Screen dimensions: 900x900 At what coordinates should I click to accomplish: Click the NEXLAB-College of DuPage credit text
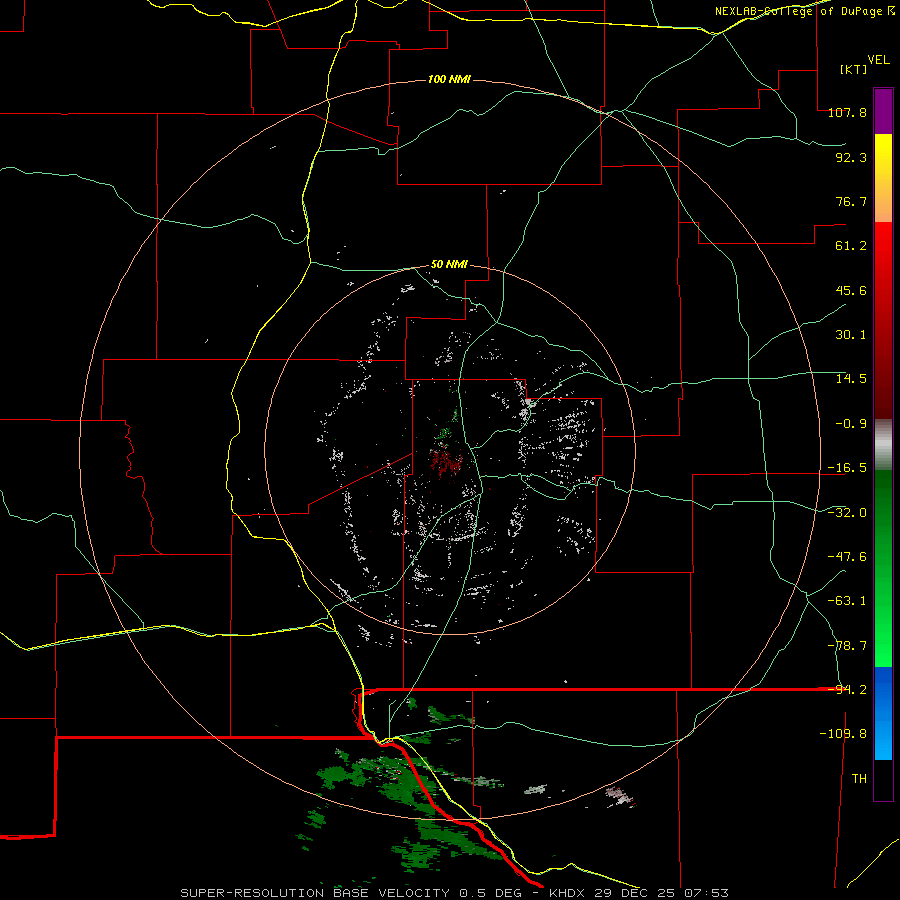click(804, 11)
